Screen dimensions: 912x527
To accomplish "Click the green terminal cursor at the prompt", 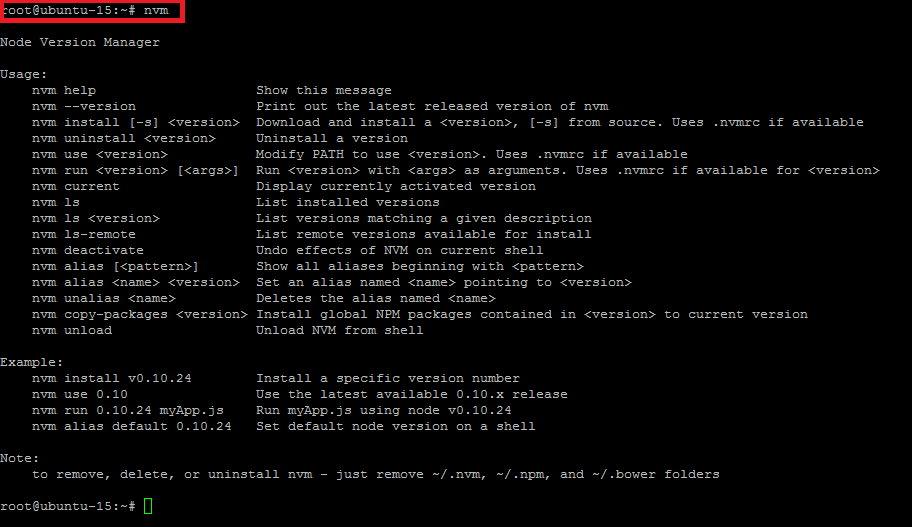I will point(148,506).
